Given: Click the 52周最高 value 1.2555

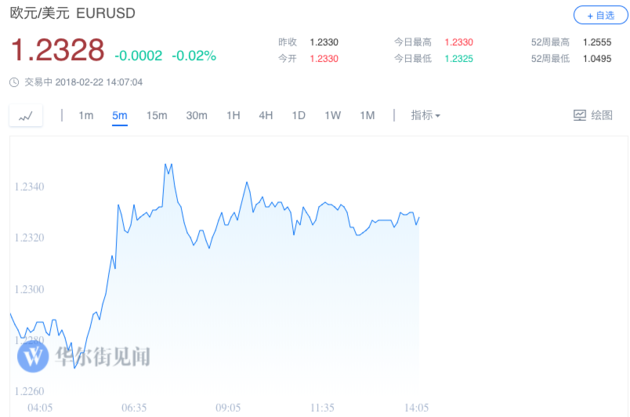Looking at the screenshot, I should [x=597, y=42].
